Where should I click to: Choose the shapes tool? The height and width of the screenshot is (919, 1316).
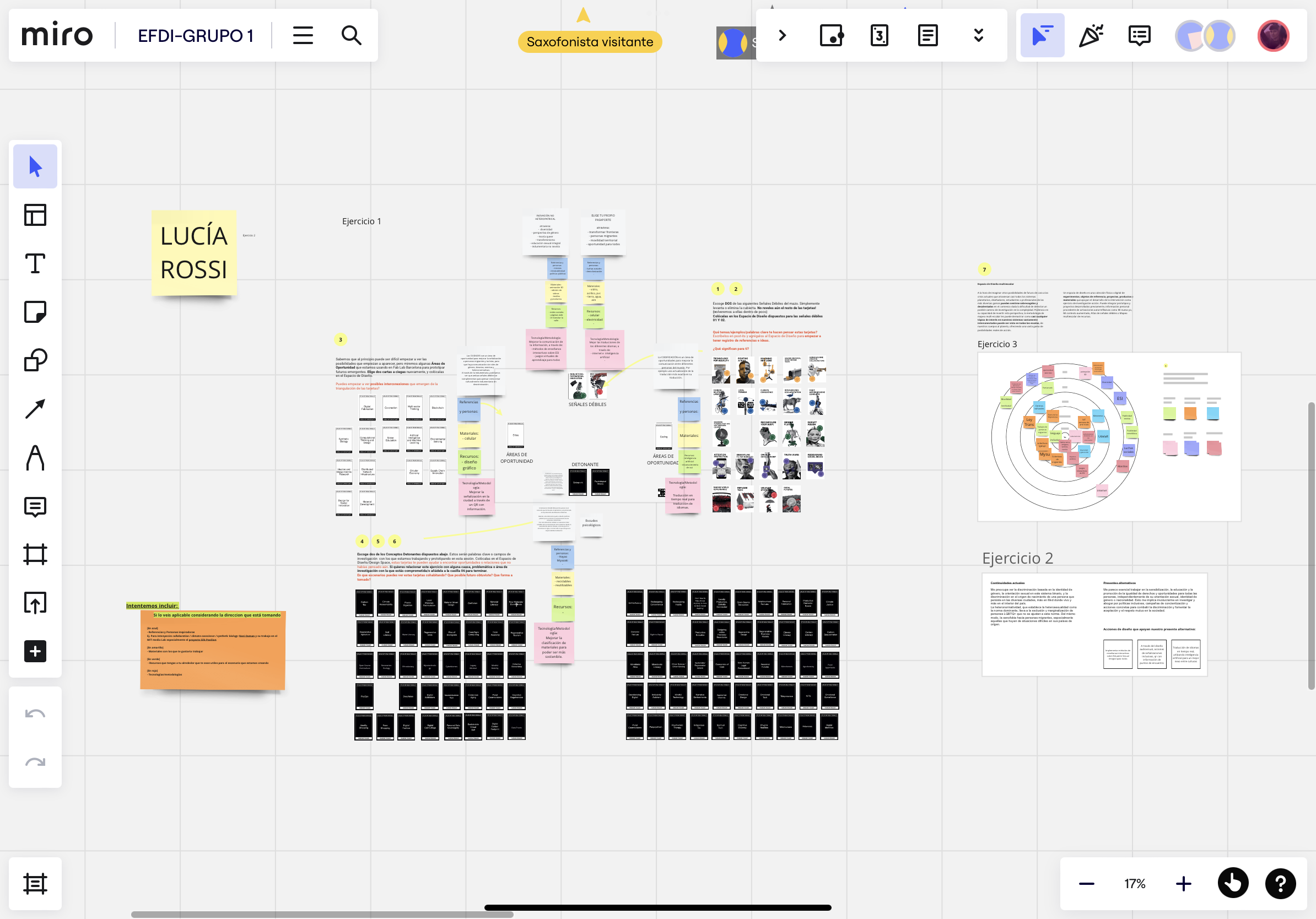pos(35,360)
